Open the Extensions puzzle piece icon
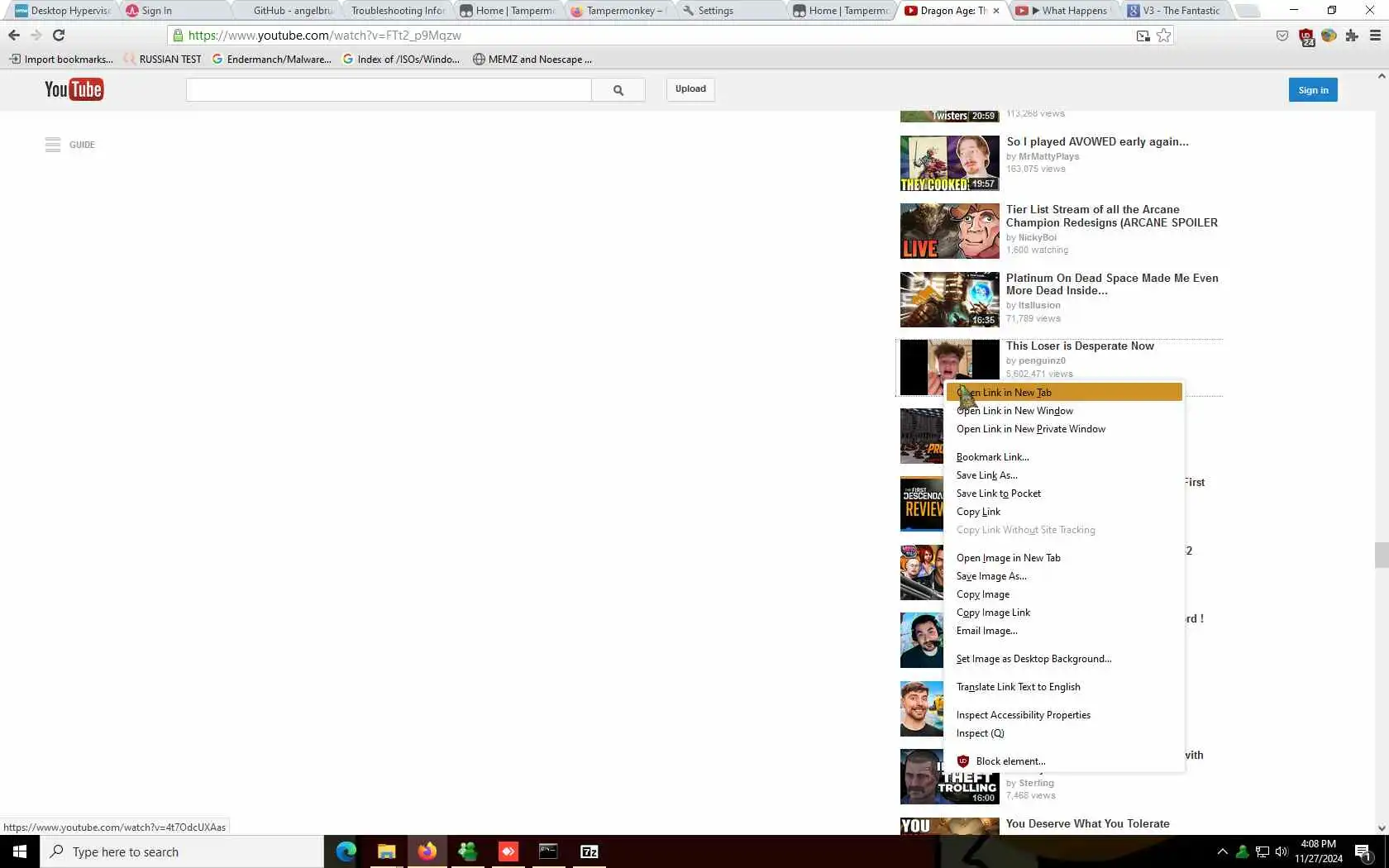This screenshot has height=868, width=1389. pyautogui.click(x=1352, y=36)
